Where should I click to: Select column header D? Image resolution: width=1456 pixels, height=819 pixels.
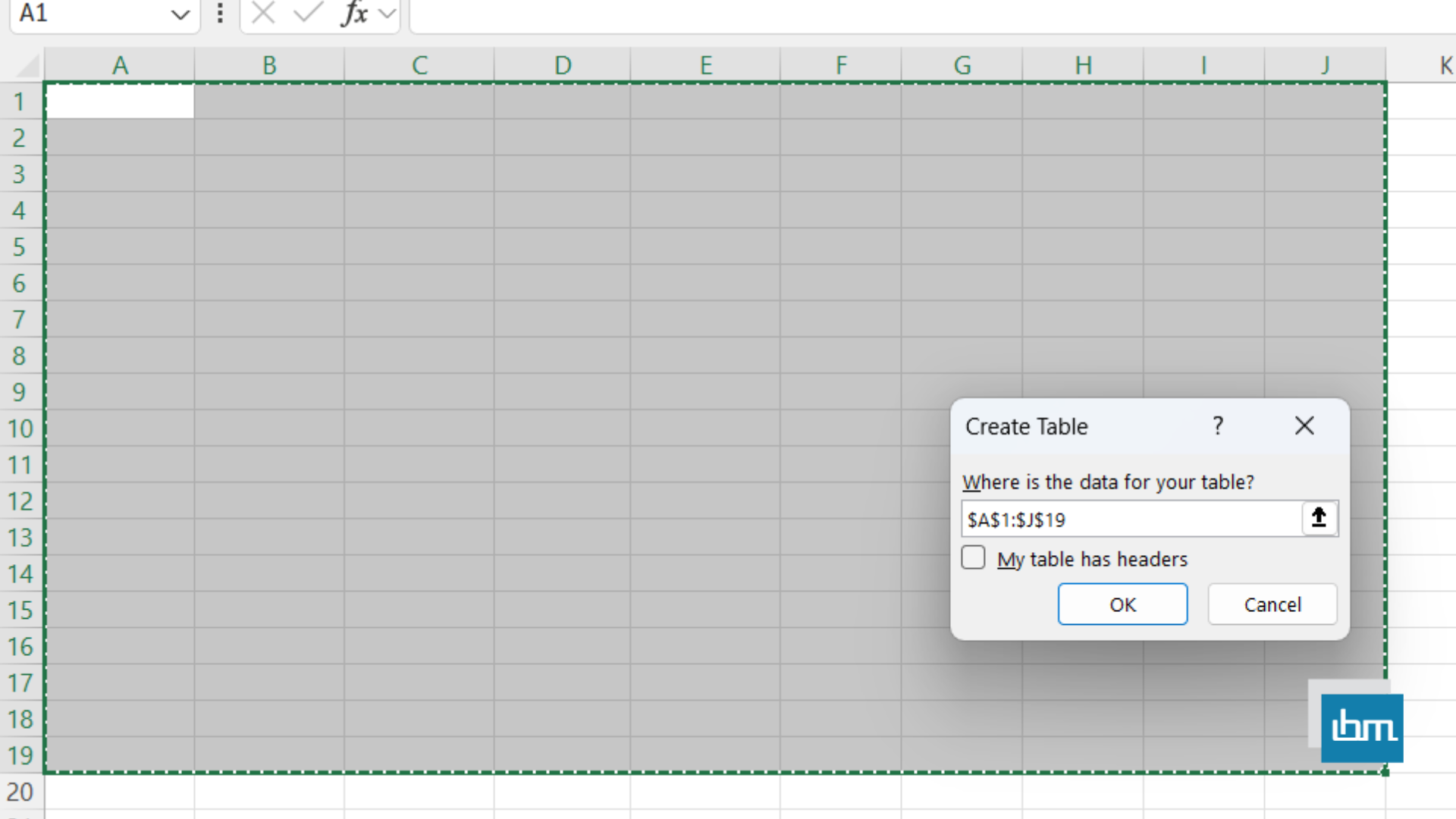pyautogui.click(x=563, y=64)
